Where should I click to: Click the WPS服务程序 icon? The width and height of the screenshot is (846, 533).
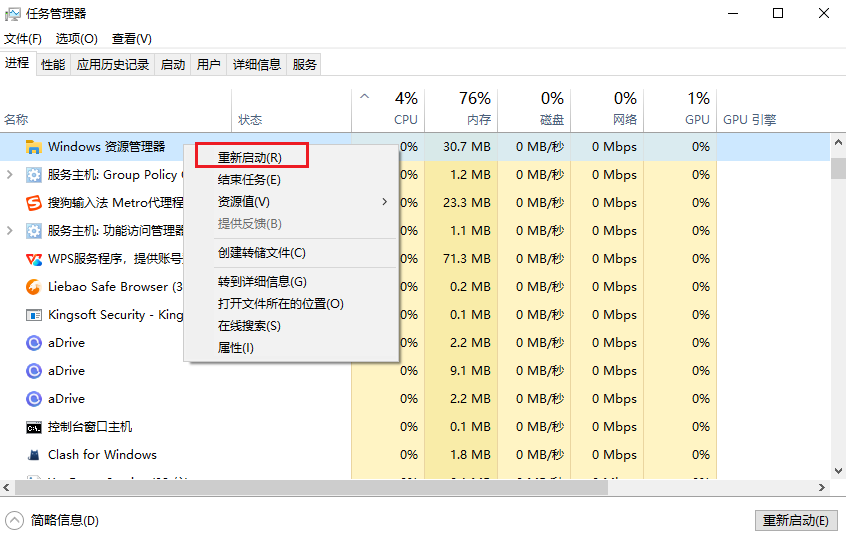pyautogui.click(x=33, y=259)
